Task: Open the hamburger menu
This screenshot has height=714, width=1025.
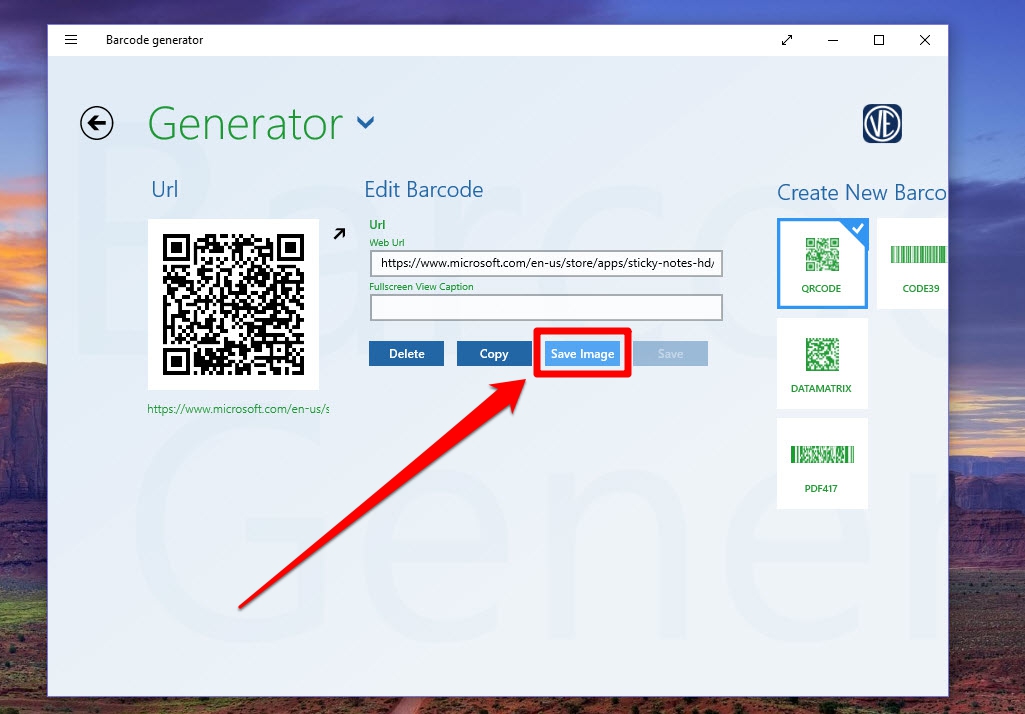Action: (x=71, y=40)
